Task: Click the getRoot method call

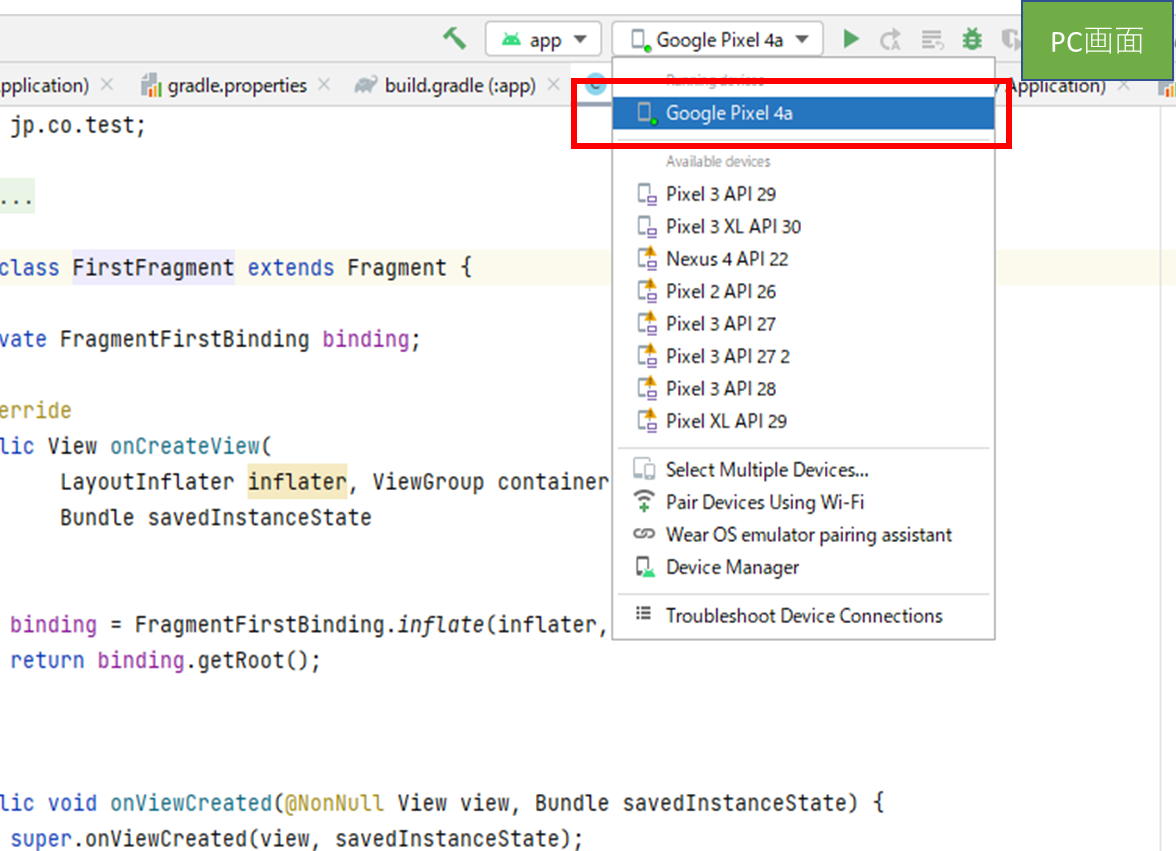Action: pos(241,661)
